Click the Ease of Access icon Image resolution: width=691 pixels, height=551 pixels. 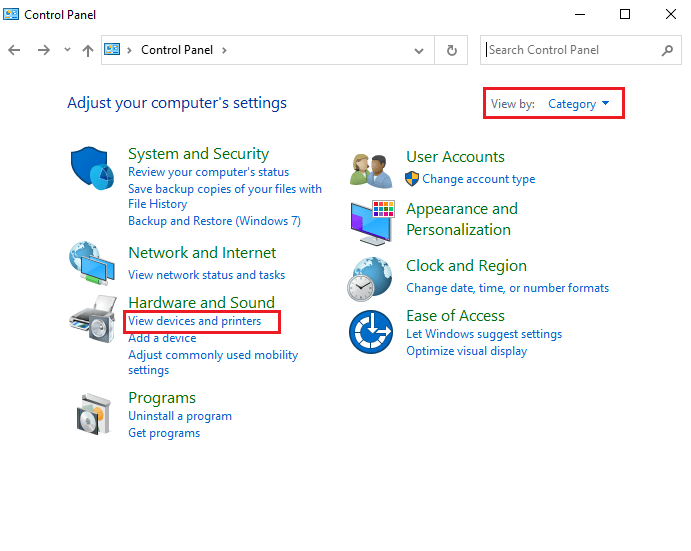371,331
